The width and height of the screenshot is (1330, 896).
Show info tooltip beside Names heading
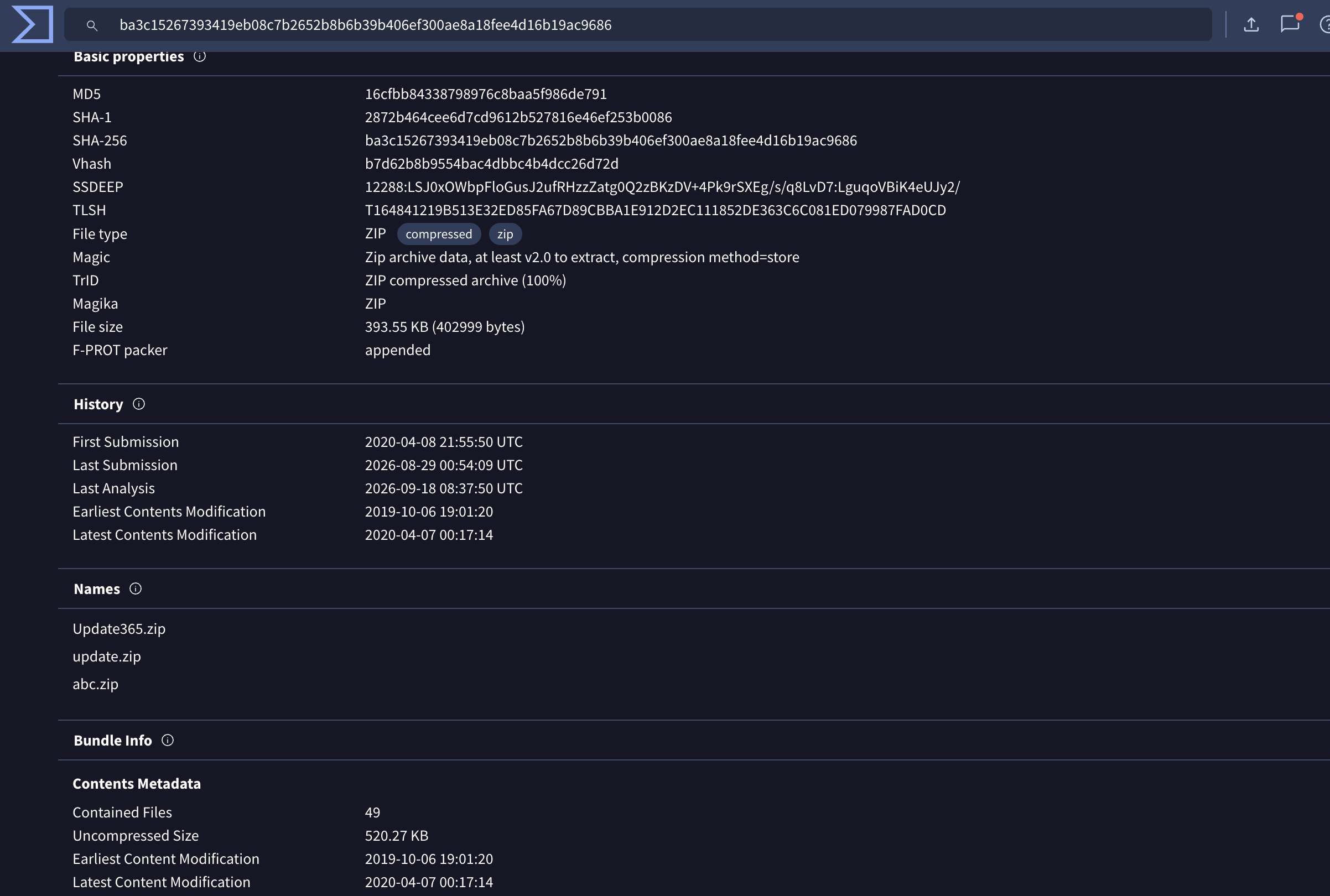click(135, 588)
